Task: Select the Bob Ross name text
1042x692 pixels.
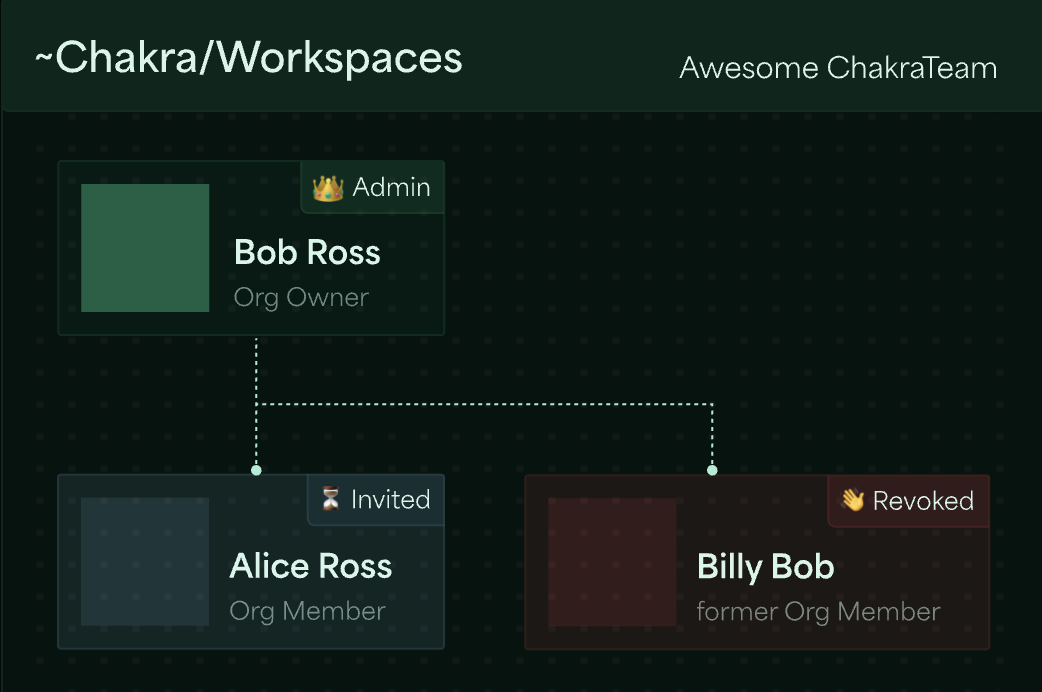Action: click(307, 253)
